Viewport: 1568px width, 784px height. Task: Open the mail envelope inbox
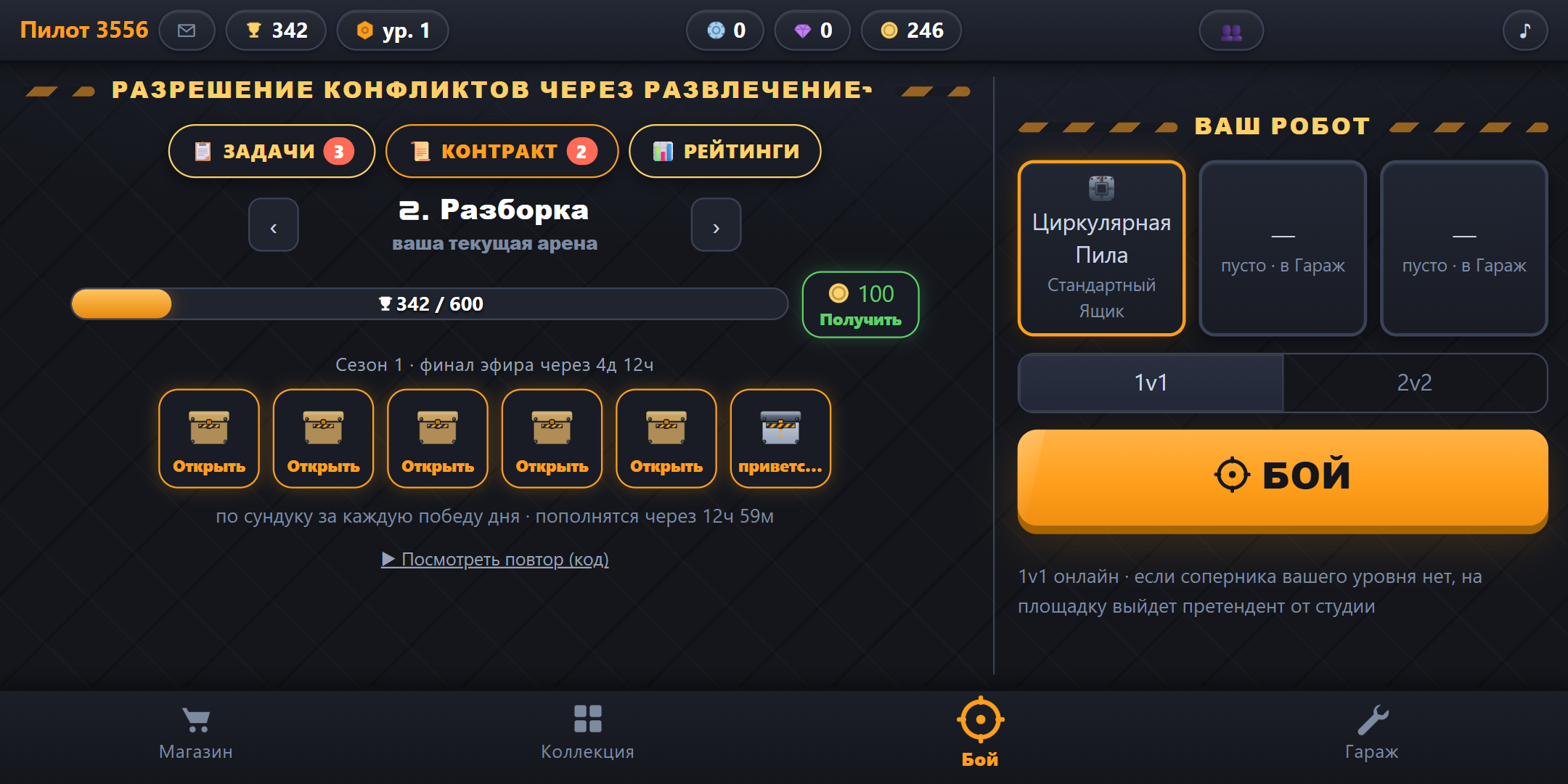click(x=187, y=30)
